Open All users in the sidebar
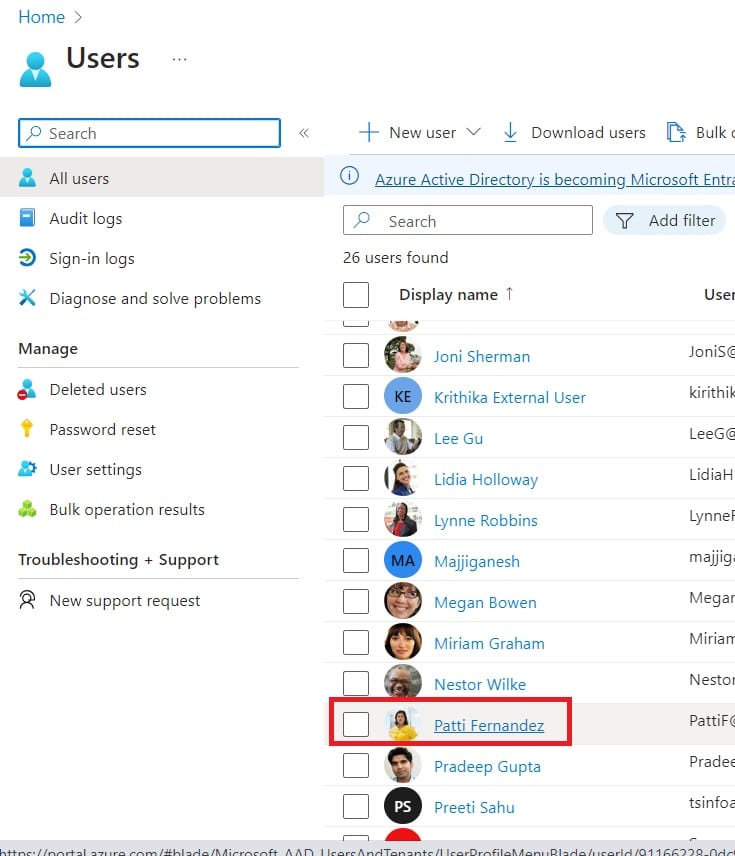The height and width of the screenshot is (856, 735). click(x=162, y=178)
